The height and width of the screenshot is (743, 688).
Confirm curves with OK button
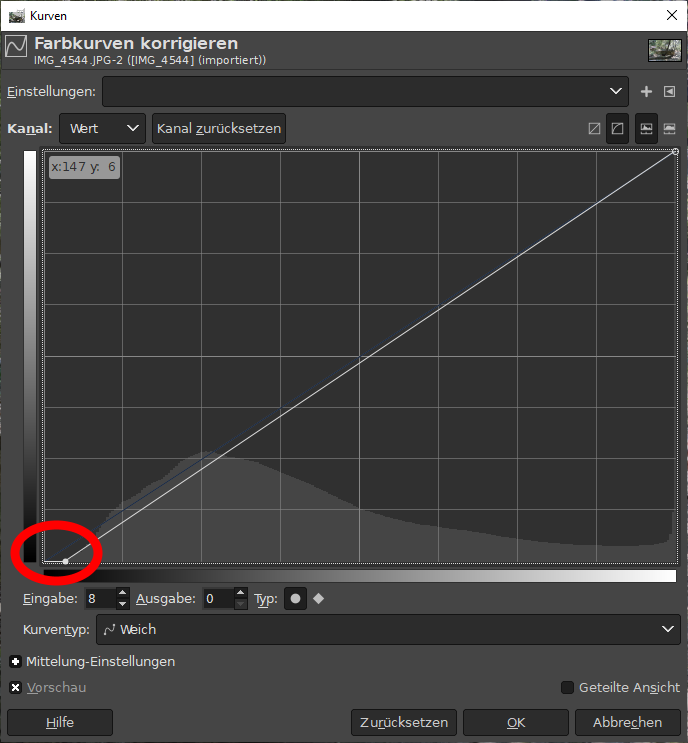[x=516, y=722]
